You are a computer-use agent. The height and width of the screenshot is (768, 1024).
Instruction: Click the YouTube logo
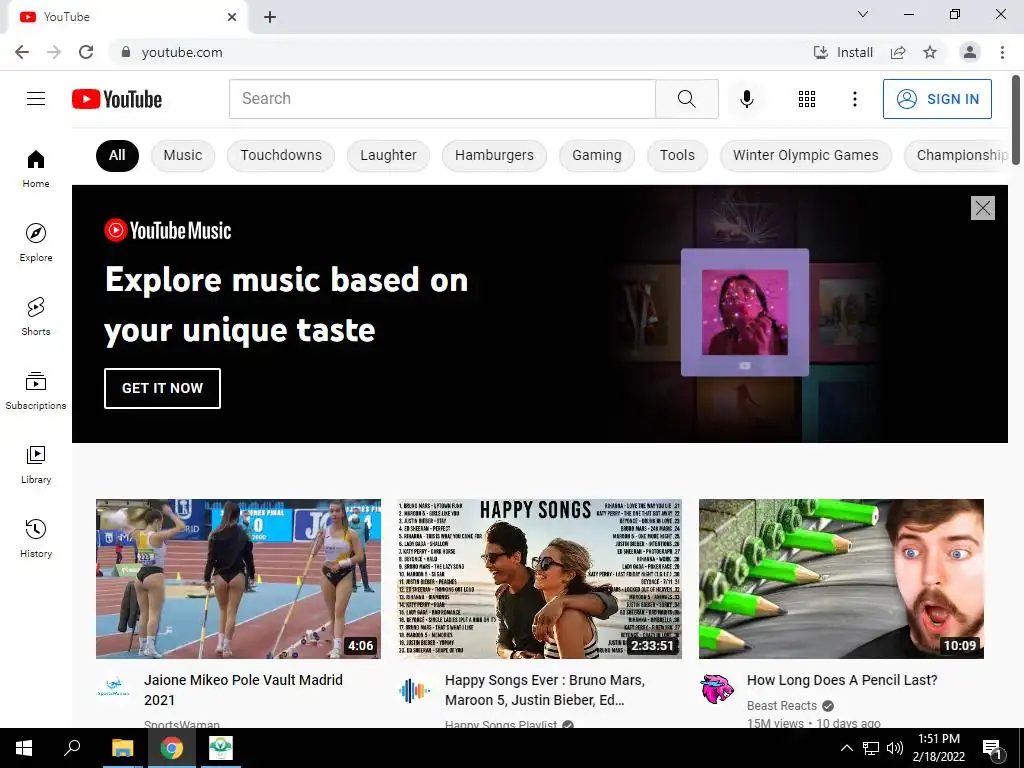pos(117,99)
